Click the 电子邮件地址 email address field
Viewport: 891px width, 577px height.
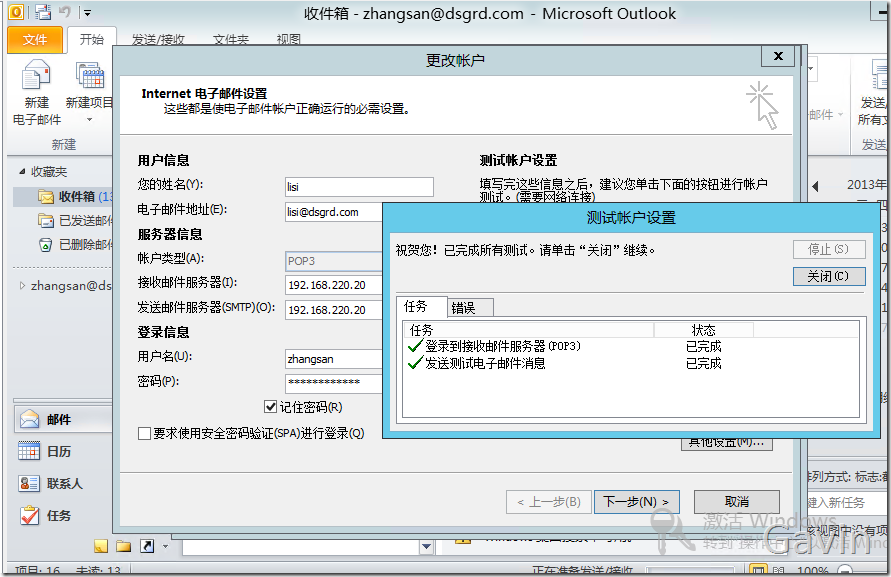pos(334,212)
